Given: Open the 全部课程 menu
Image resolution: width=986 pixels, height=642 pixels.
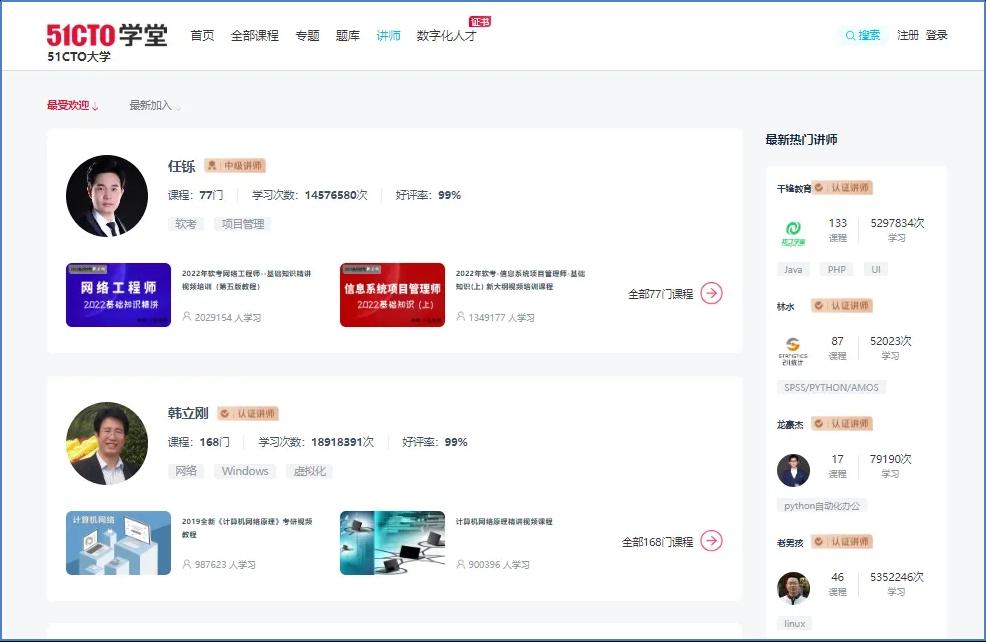Looking at the screenshot, I should click(x=254, y=36).
